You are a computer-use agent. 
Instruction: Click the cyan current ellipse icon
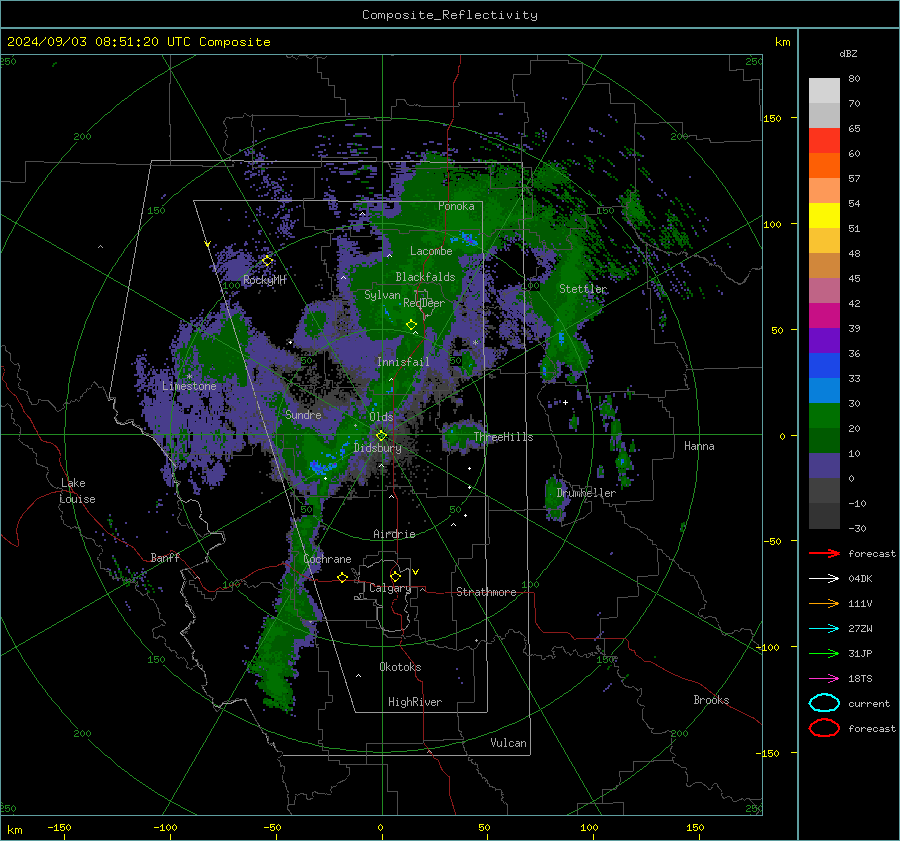point(824,703)
